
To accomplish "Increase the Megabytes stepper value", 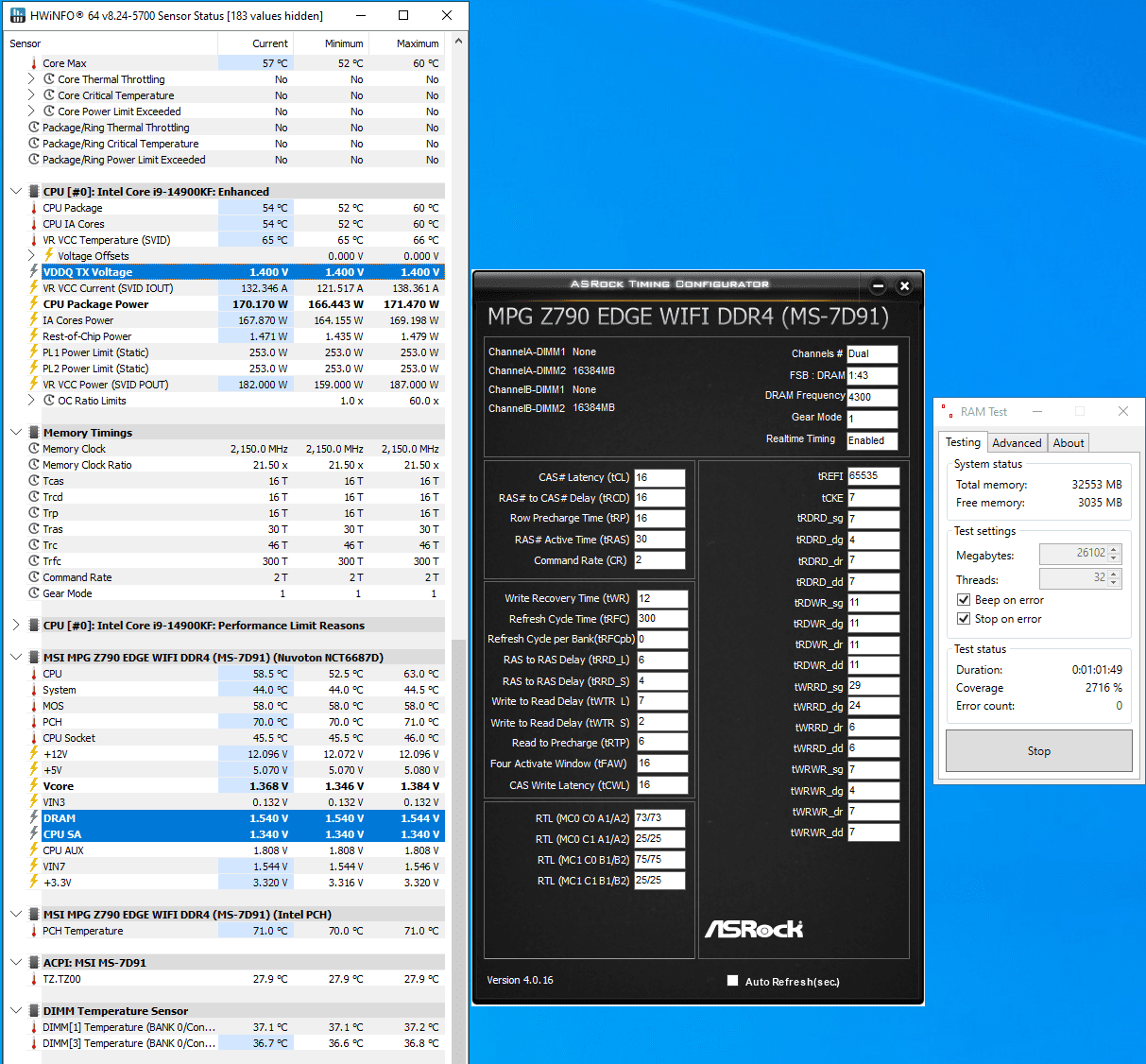I will coord(1114,549).
